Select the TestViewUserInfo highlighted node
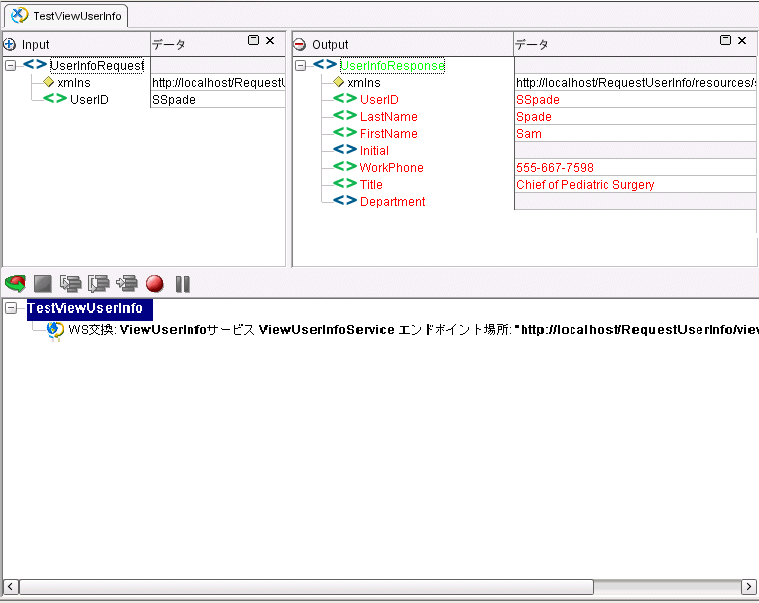This screenshot has height=603, width=759. [x=90, y=308]
